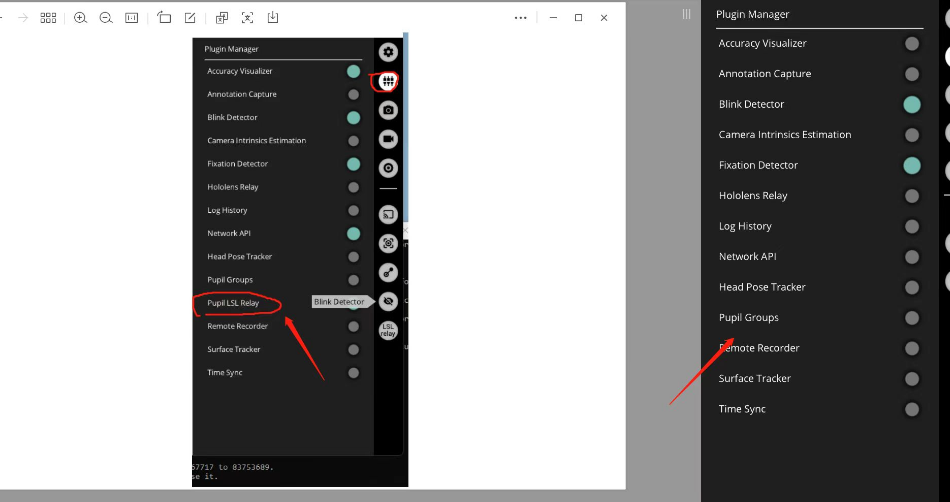
Task: Click 'Head Pose Tracker' label in right panel
Action: [762, 287]
